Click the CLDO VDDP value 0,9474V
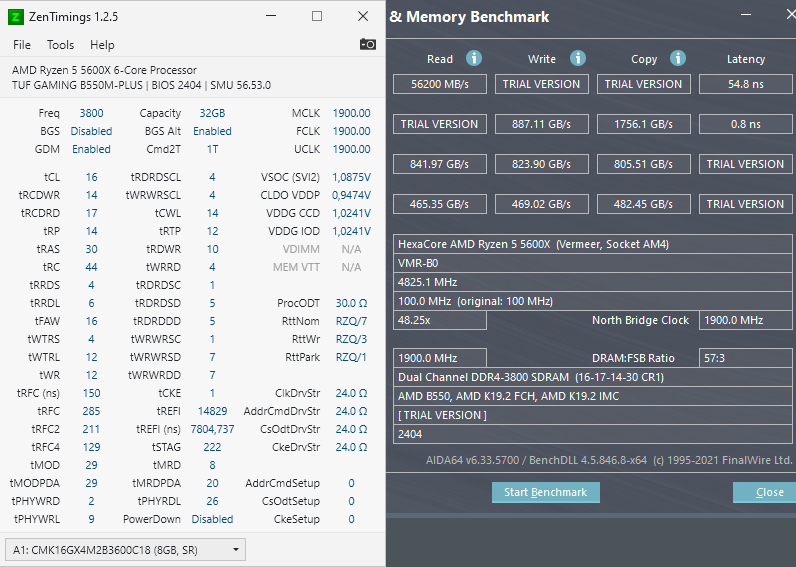Image resolution: width=796 pixels, height=567 pixels. click(x=351, y=195)
